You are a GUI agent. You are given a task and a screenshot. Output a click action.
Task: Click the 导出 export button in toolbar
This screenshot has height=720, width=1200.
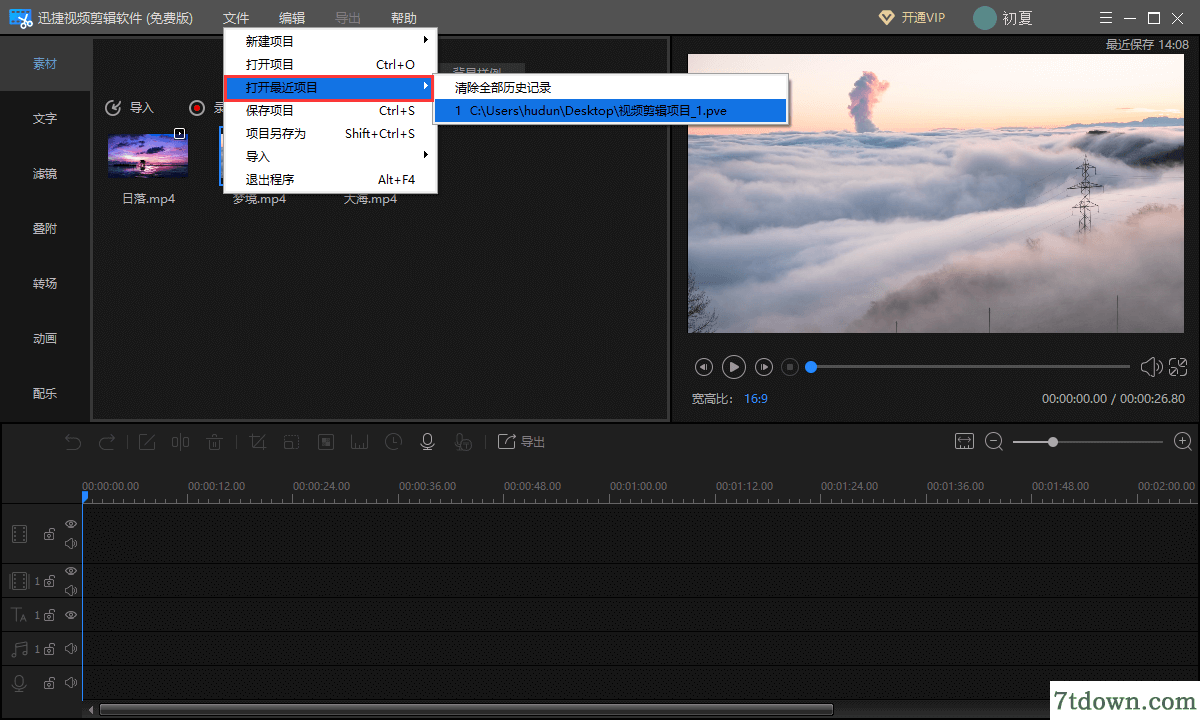coord(521,442)
